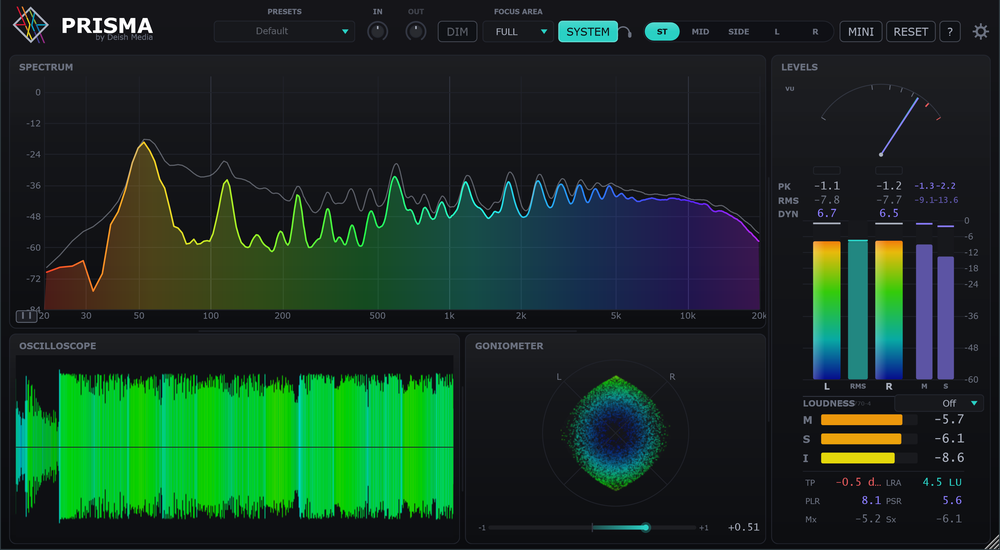Toggle the SYSTEM audio source button

tap(588, 31)
